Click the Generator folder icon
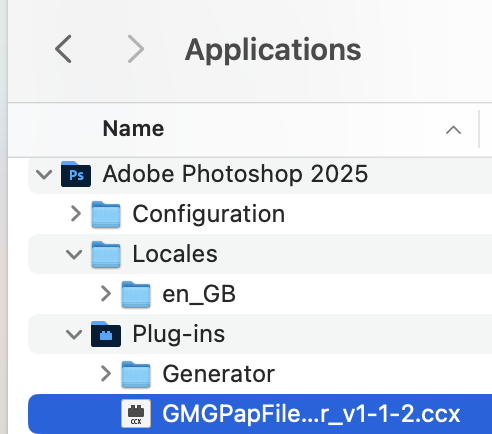The image size is (492, 434). (136, 374)
